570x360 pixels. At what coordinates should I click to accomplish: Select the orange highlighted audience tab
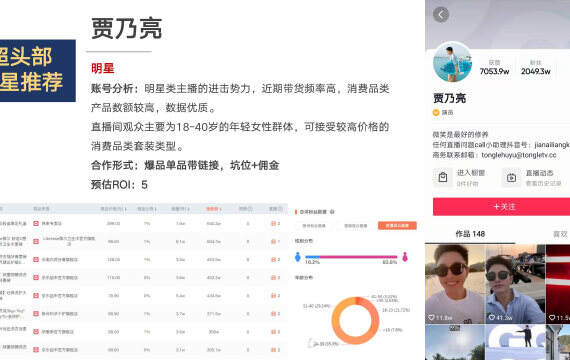397,226
